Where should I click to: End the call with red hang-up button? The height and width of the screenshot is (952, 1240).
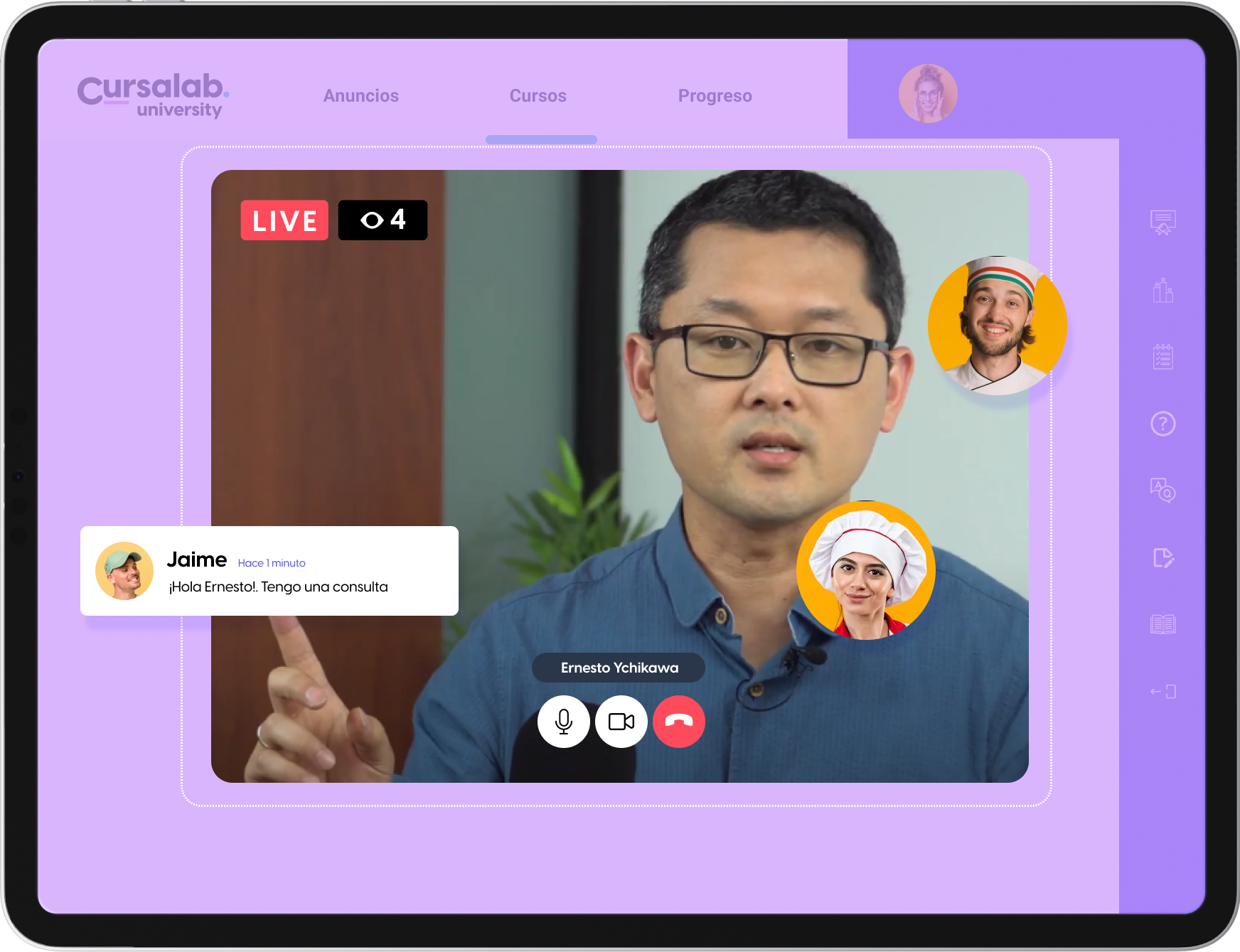point(679,722)
